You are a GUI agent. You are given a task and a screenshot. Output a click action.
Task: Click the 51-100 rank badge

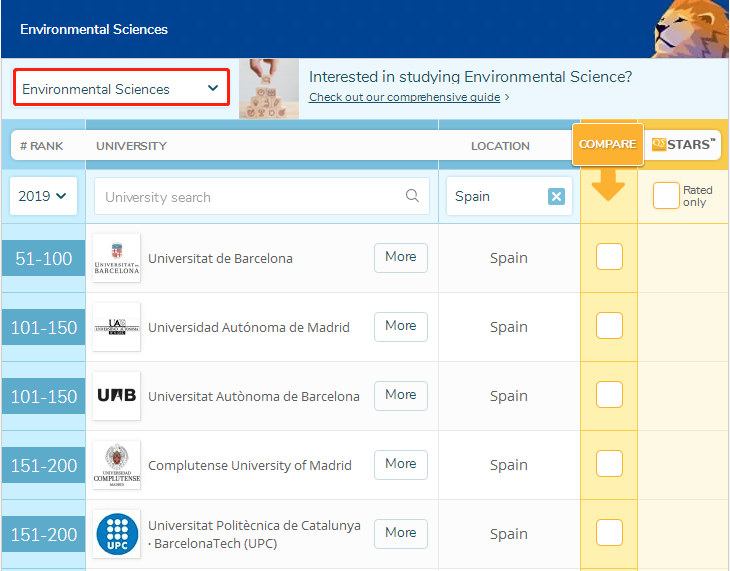coord(44,258)
